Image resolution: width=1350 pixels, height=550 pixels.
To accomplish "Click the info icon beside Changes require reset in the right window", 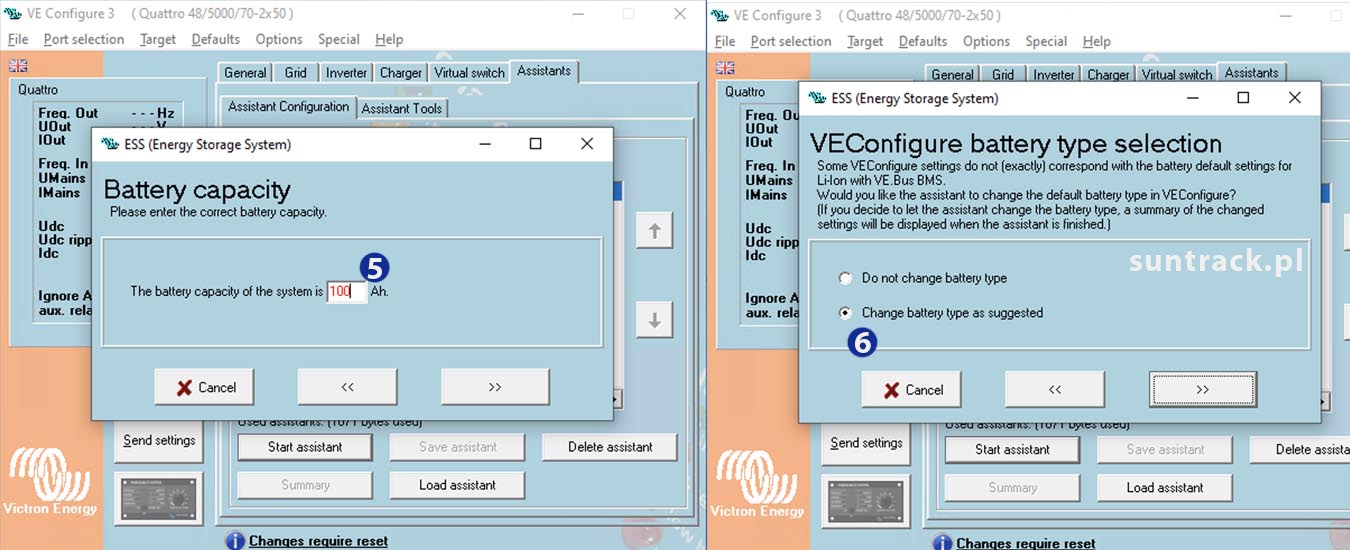I will tap(942, 543).
